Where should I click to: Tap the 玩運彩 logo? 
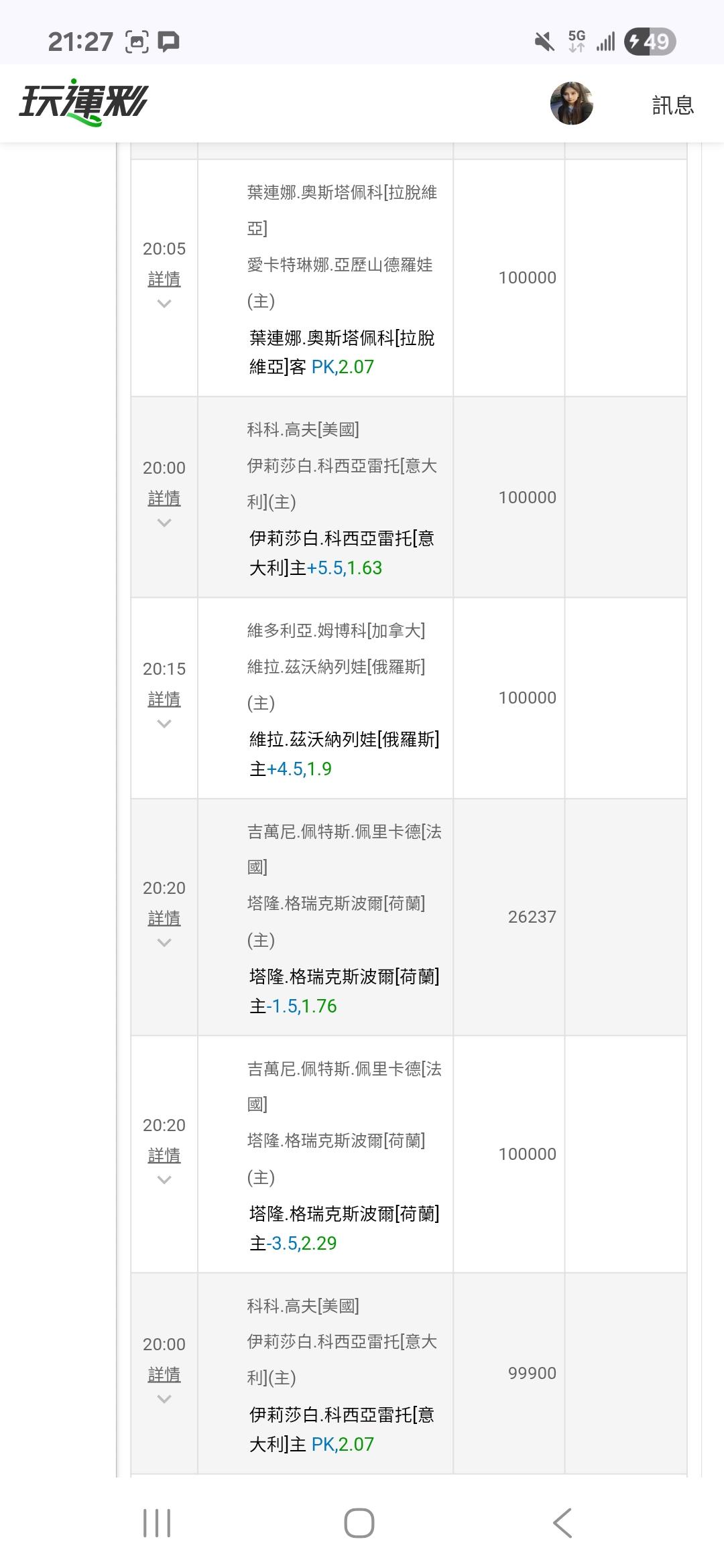click(x=84, y=103)
